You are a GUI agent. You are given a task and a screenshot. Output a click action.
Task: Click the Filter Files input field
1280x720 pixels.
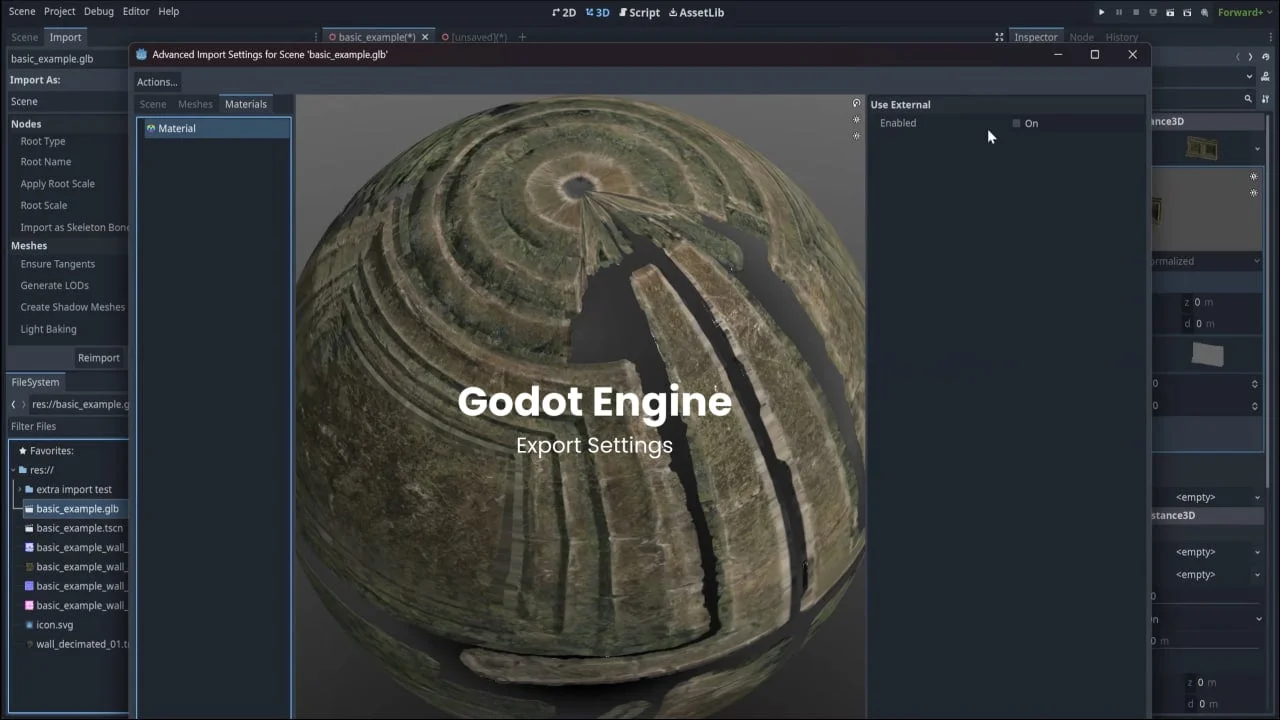coord(65,426)
